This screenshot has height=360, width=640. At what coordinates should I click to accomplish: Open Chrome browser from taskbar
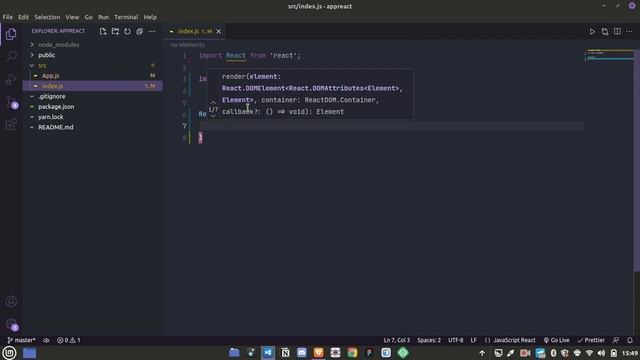(x=352, y=353)
